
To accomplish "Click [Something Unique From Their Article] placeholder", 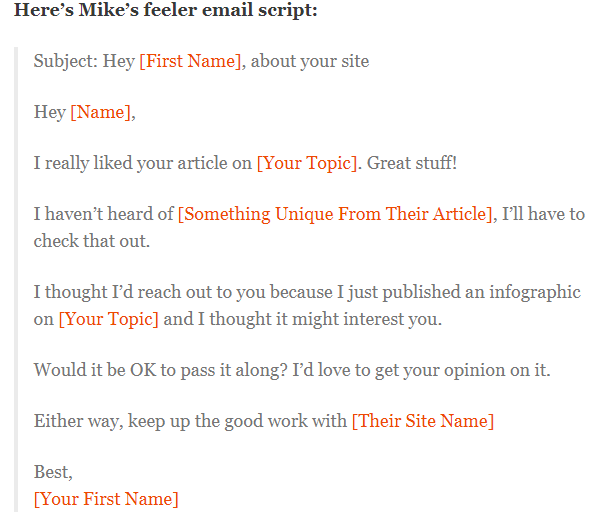I will click(x=335, y=214).
